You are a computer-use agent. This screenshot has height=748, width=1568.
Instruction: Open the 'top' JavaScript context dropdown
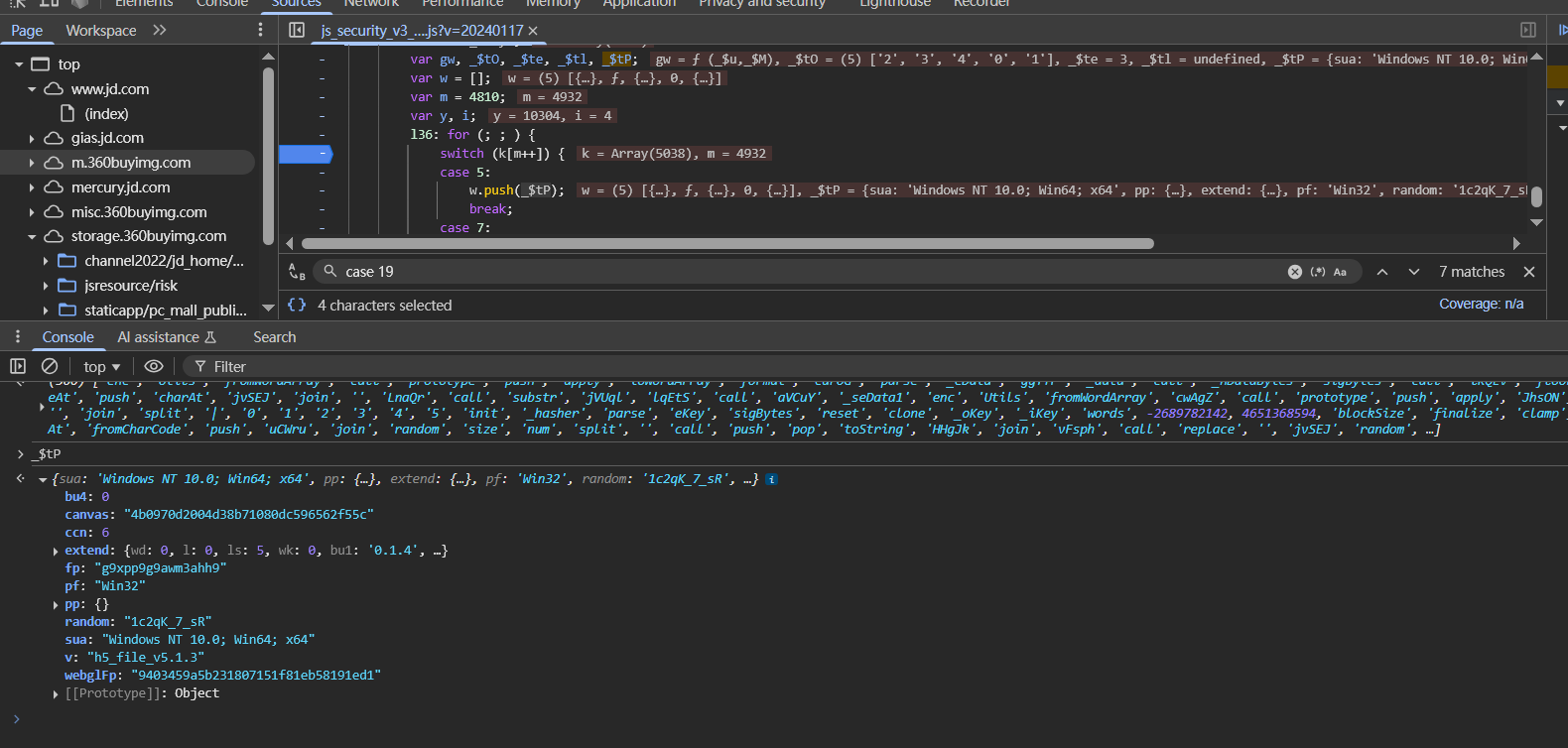coord(101,366)
